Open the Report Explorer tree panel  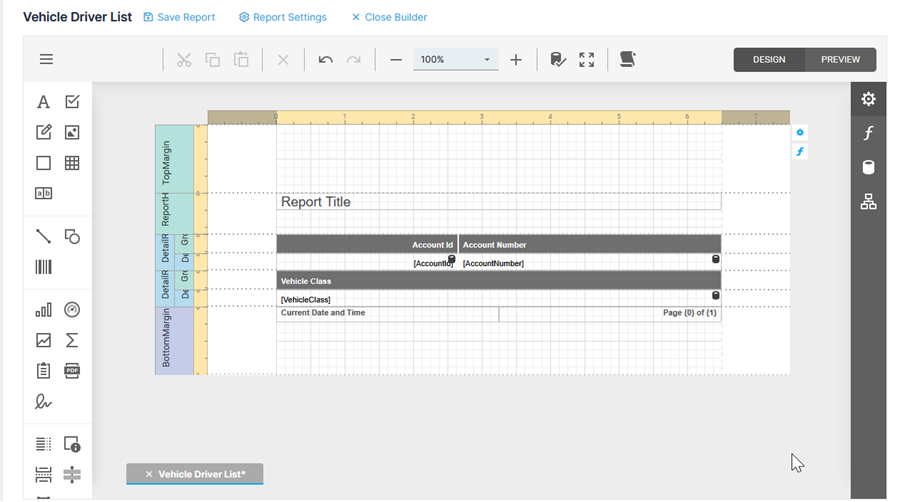(868, 202)
